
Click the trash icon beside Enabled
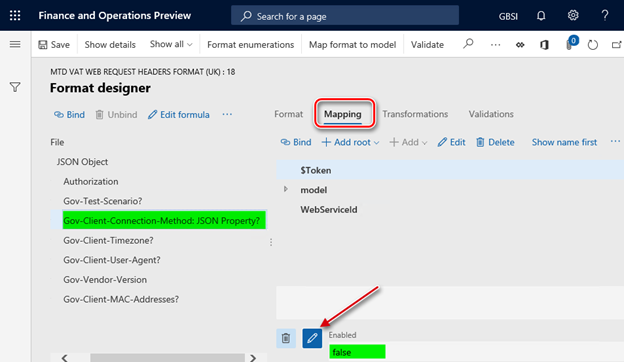(x=286, y=338)
